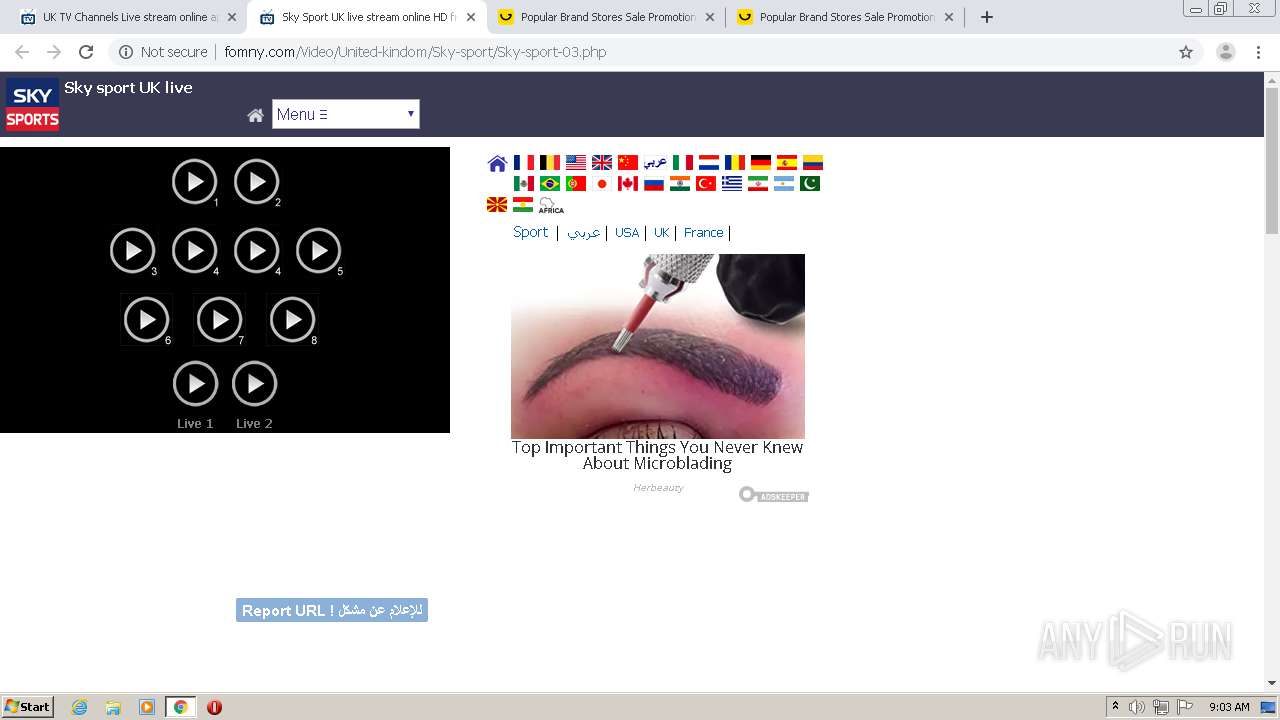Select the Portugal flag icon
Screen dimensions: 1280x720
[575, 183]
